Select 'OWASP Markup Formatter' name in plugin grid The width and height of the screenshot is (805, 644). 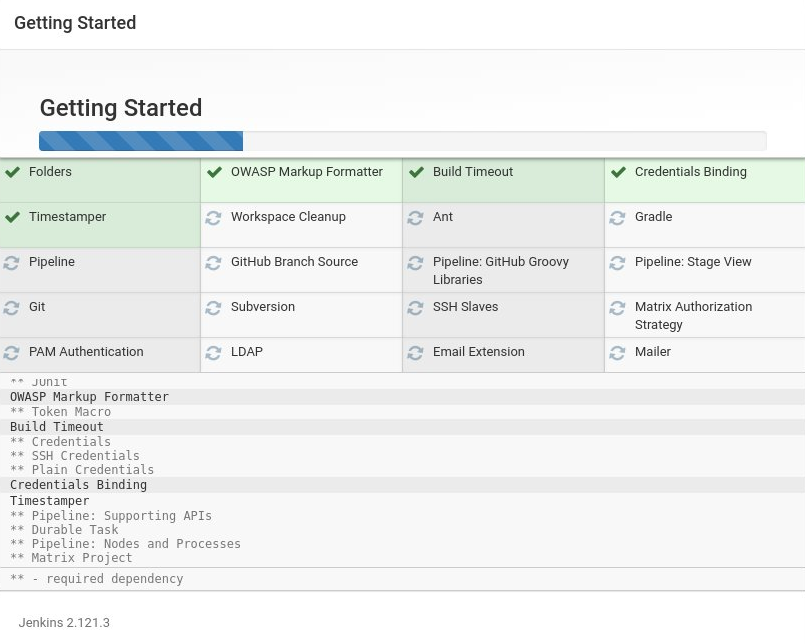(307, 172)
